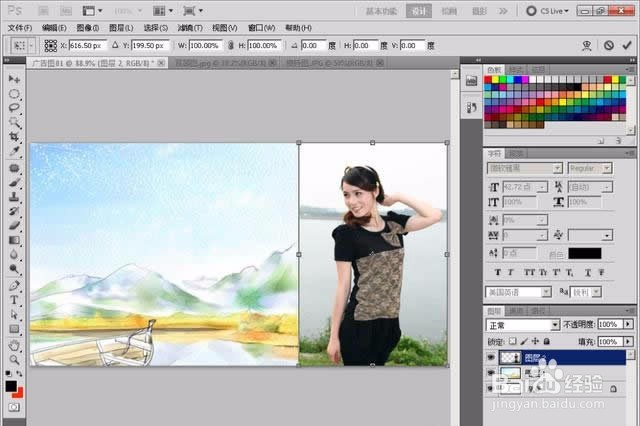
Task: Toggle lock layer position
Action: tap(535, 341)
